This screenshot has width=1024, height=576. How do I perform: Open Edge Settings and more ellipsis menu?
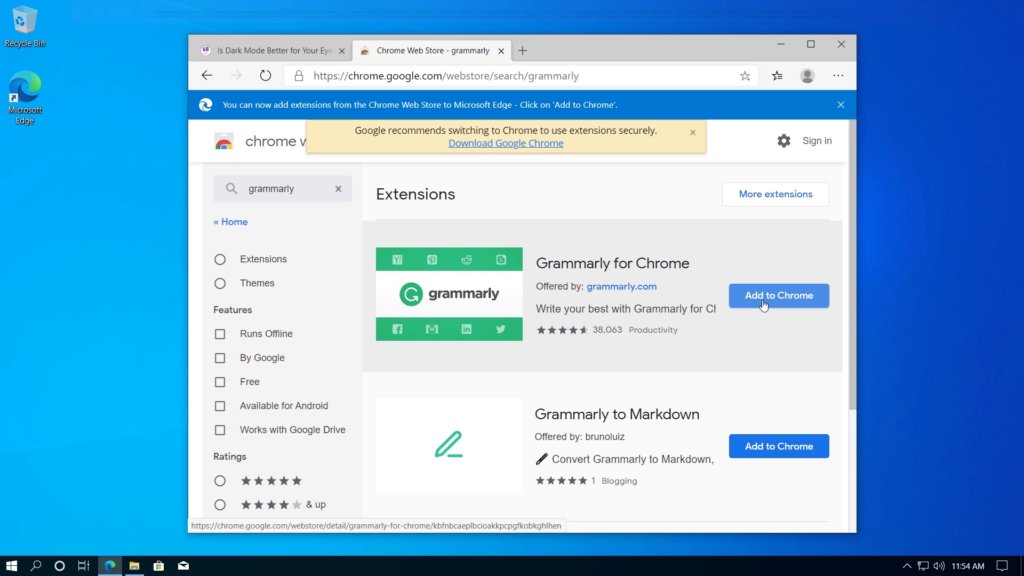coord(838,76)
